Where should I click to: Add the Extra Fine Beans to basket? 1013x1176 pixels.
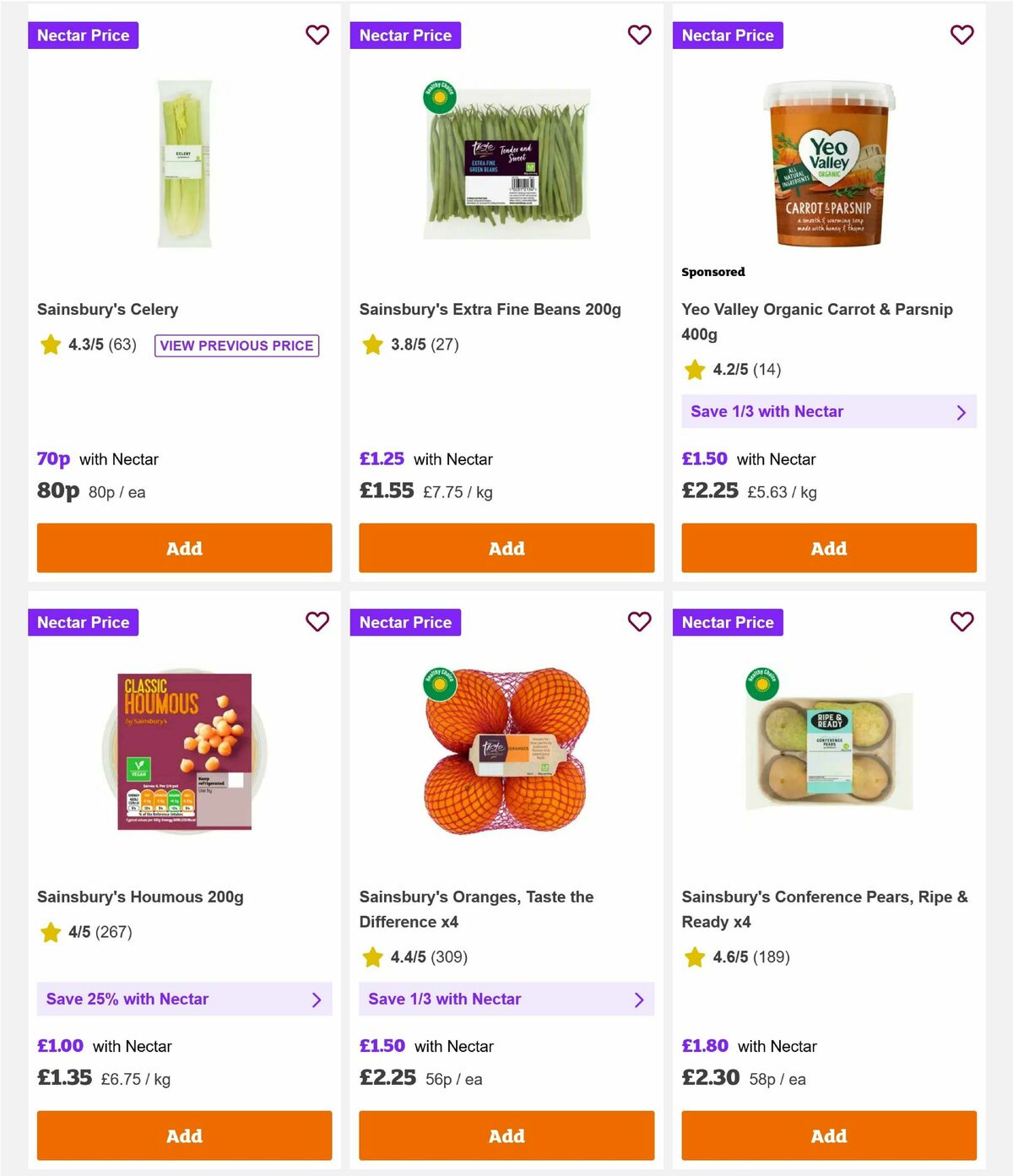pyautogui.click(x=506, y=548)
